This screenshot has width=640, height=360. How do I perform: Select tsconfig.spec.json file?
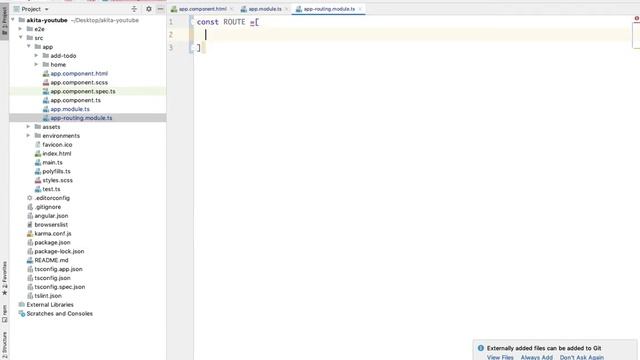click(x=60, y=287)
